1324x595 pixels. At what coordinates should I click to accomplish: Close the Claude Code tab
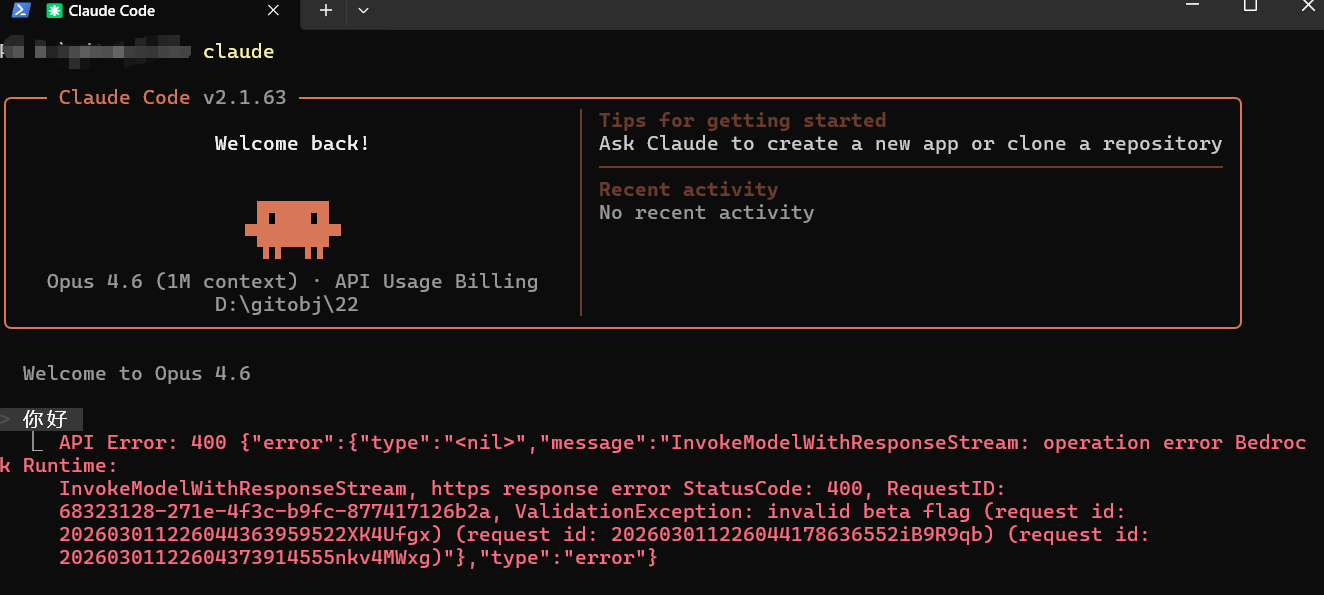point(272,10)
